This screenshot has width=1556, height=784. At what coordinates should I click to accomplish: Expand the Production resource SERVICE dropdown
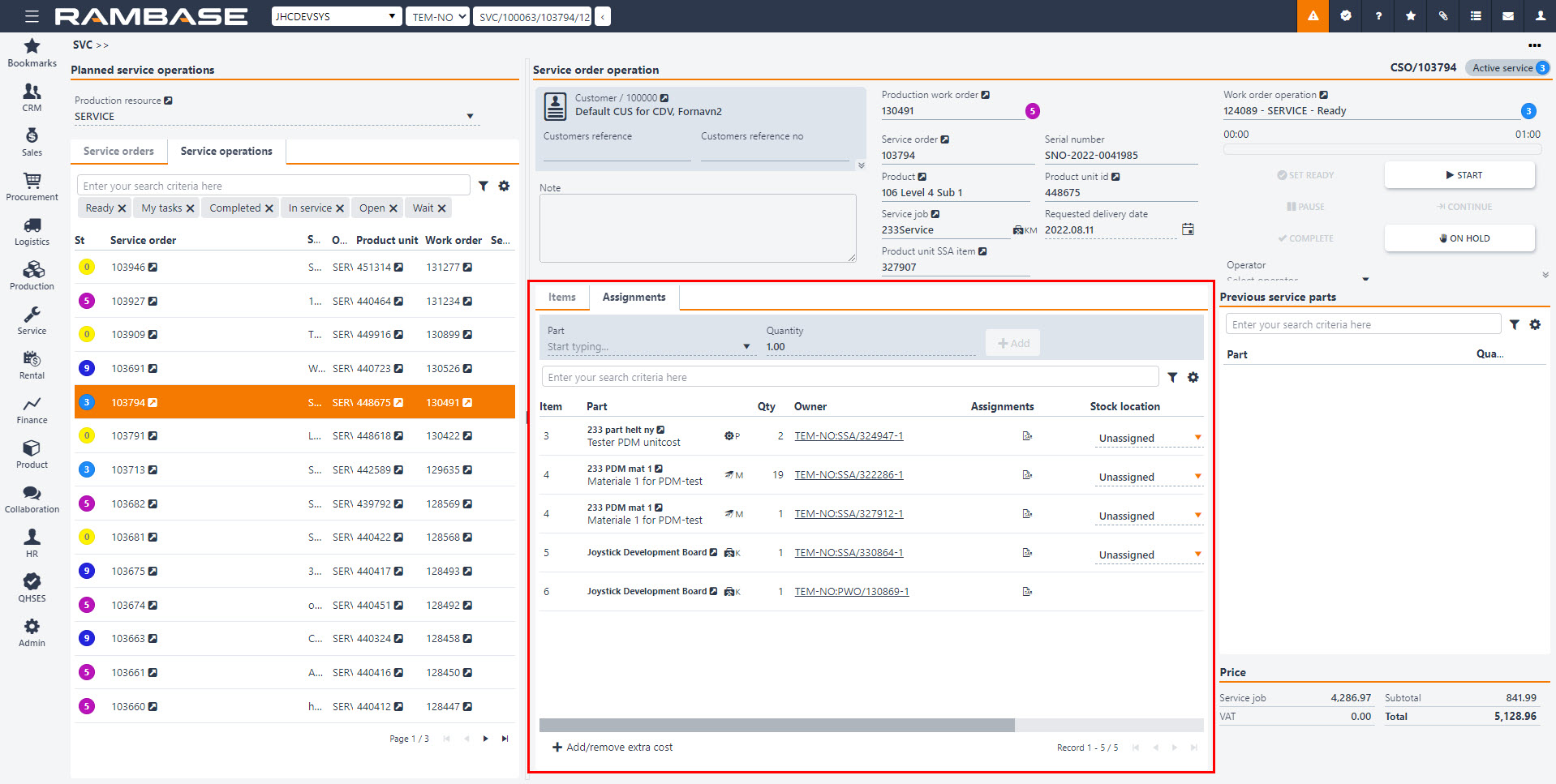pos(470,117)
